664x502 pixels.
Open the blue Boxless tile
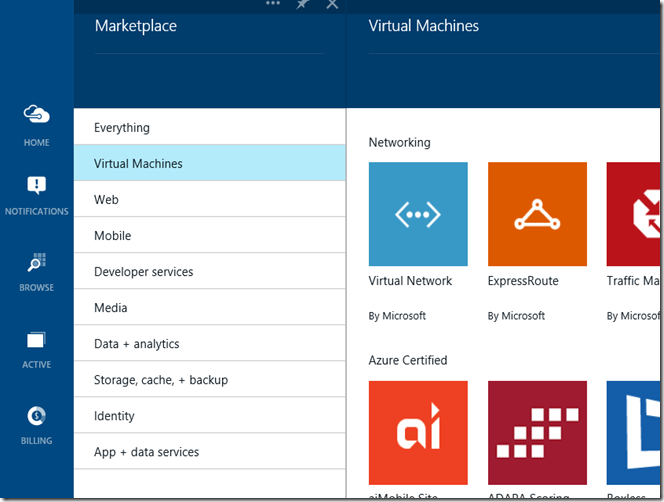[x=632, y=432]
